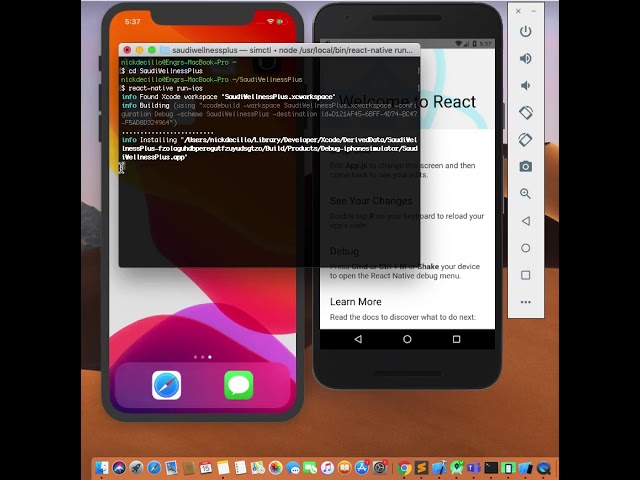Rotate emulator left icon
Screen dimensions: 640x480
tap(526, 112)
